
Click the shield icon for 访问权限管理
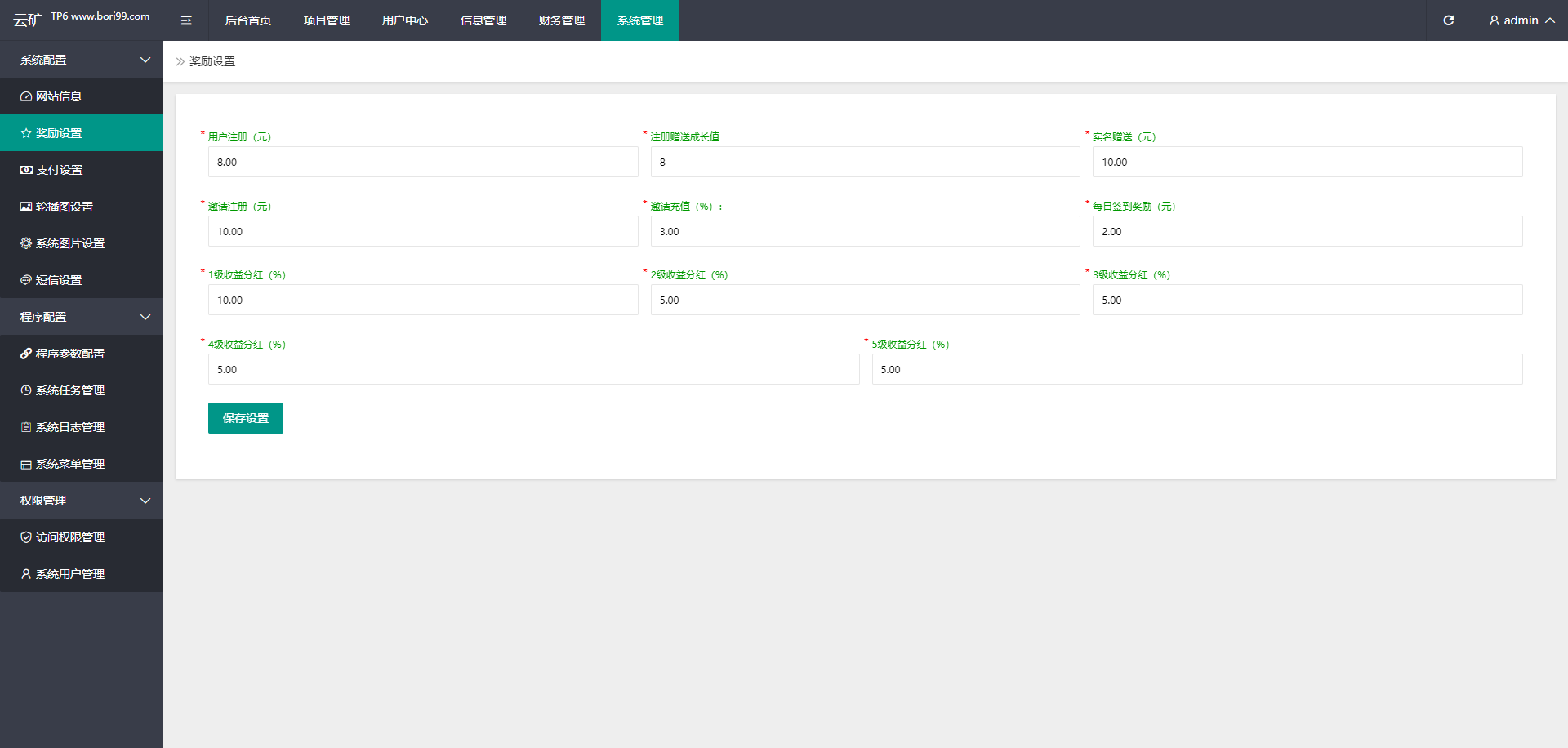26,537
